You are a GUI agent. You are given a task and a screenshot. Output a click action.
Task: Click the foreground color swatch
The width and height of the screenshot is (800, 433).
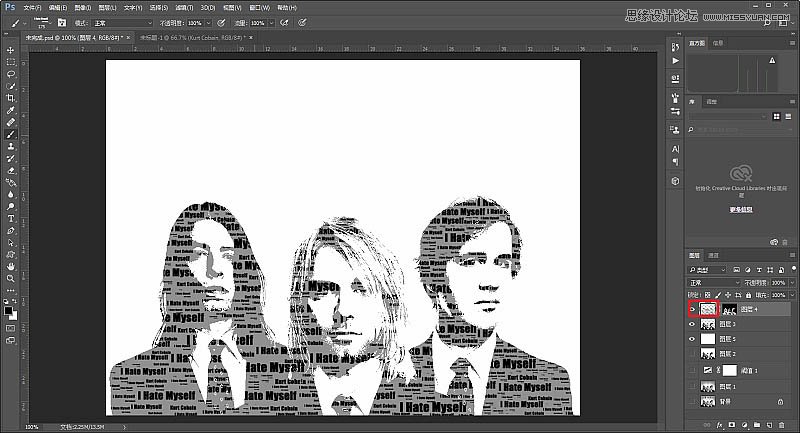(x=9, y=309)
